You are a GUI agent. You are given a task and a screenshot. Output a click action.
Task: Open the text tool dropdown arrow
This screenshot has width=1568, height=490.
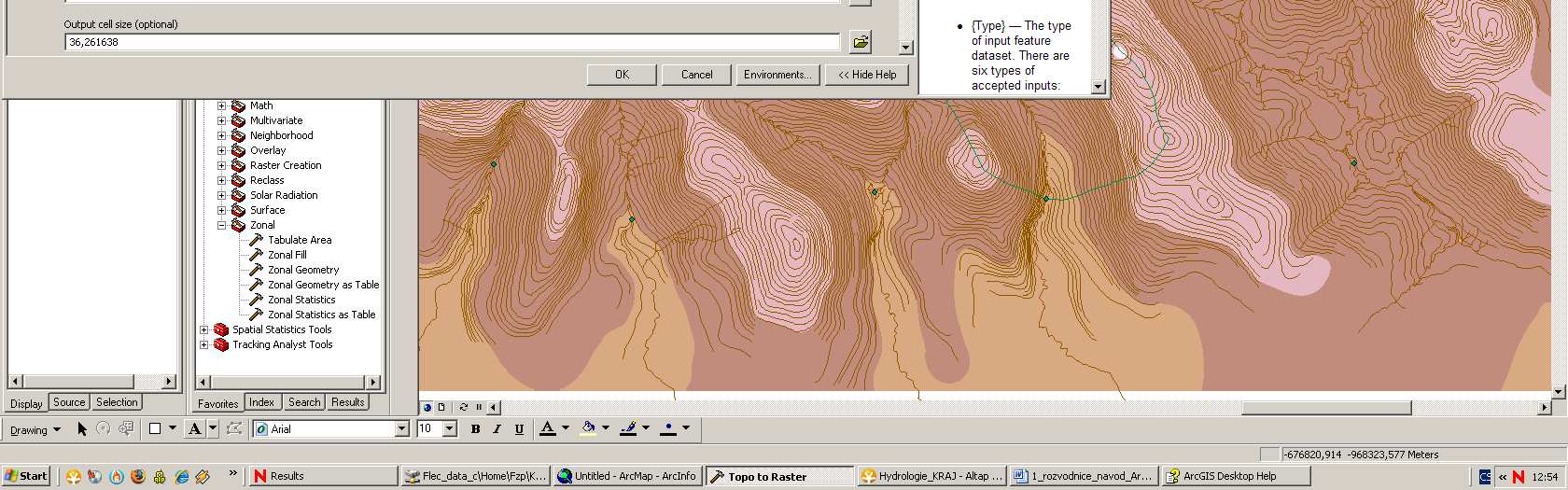point(212,428)
